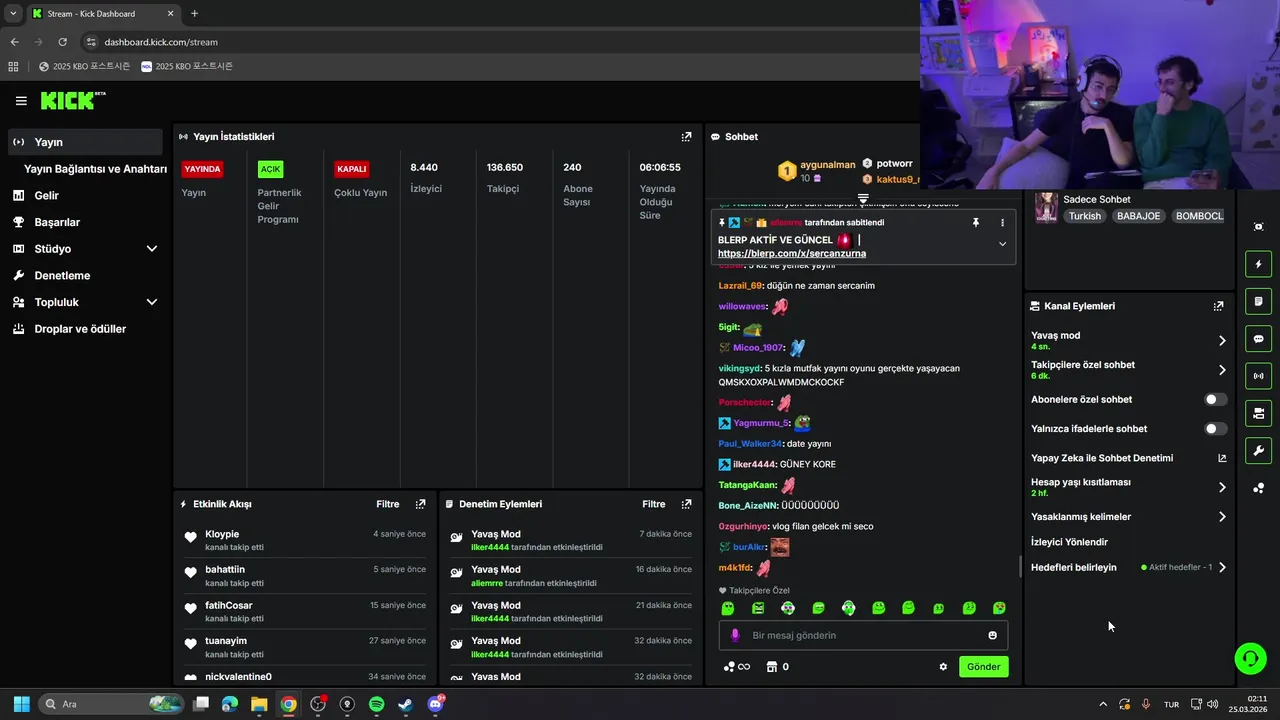Open Steam from the taskbar
Viewport: 1280px width, 720px height.
tap(405, 704)
